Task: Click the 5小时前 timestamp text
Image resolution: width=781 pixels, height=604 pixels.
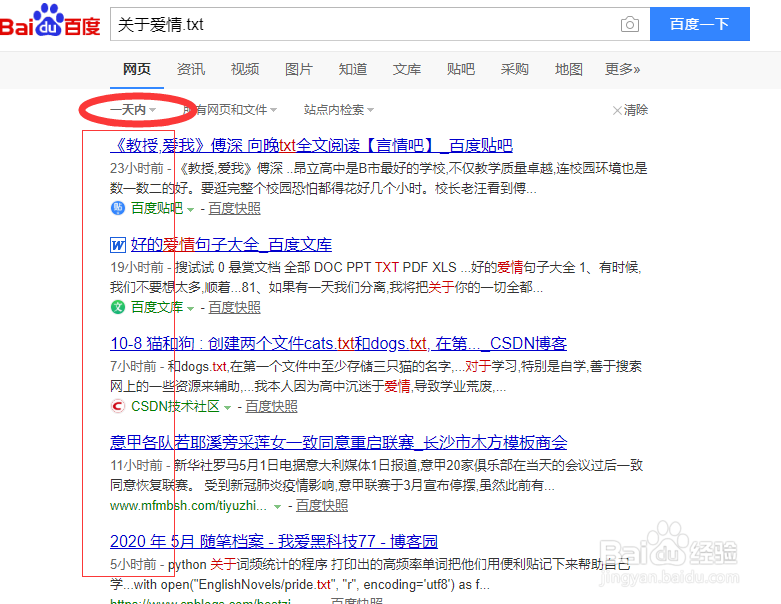Action: pyautogui.click(x=133, y=565)
